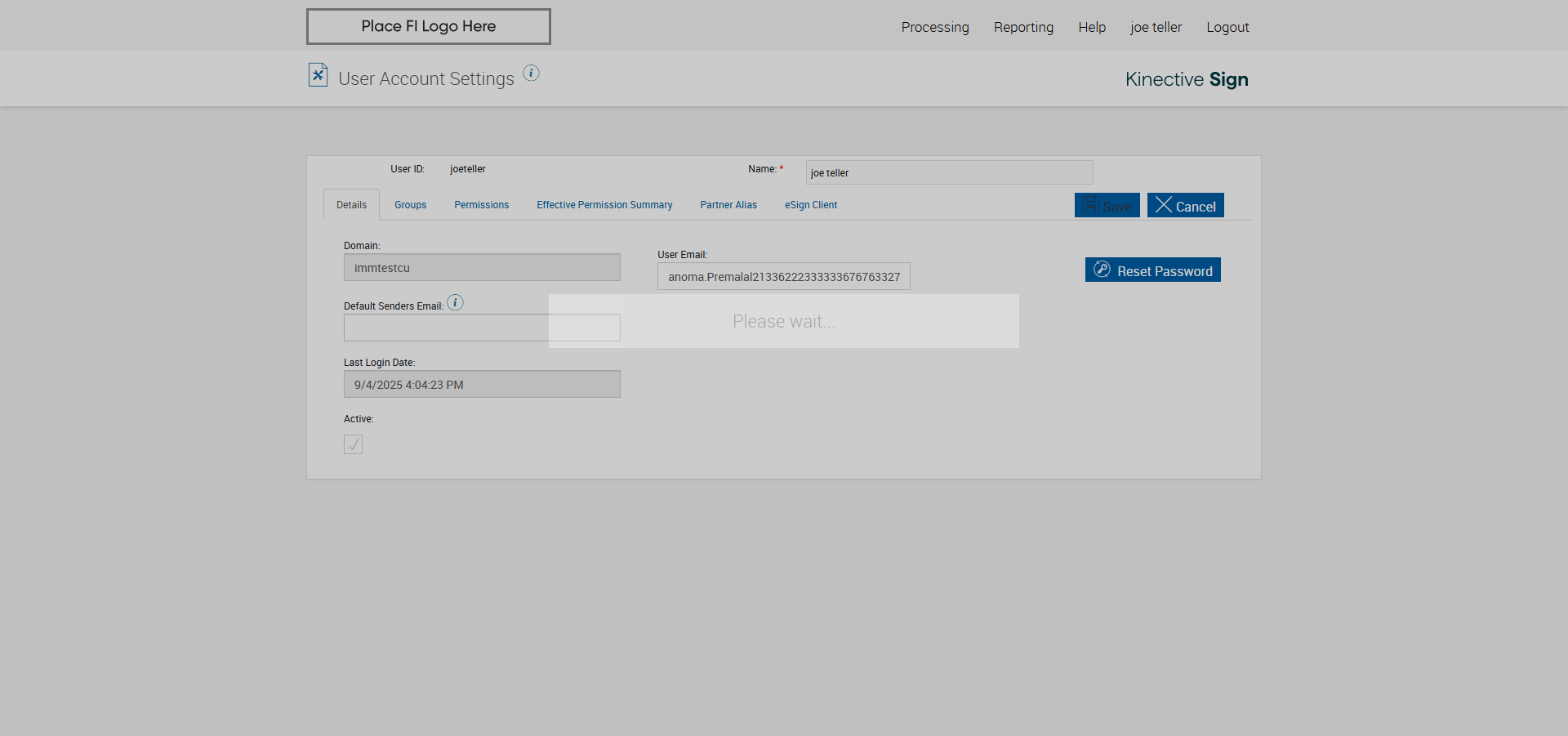Click the joe teller user link
The height and width of the screenshot is (736, 1568).
[x=1156, y=27]
